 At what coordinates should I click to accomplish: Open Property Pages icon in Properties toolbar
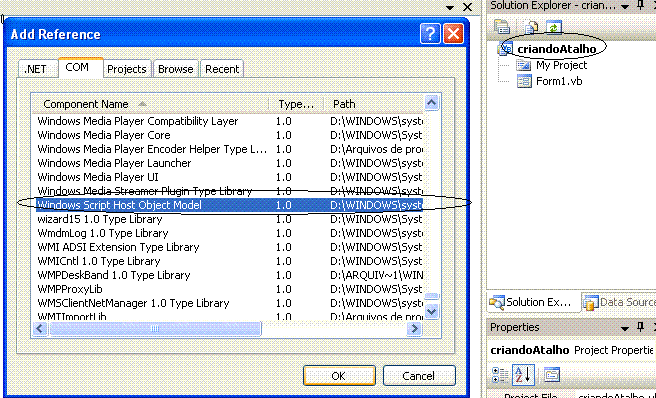(x=552, y=375)
